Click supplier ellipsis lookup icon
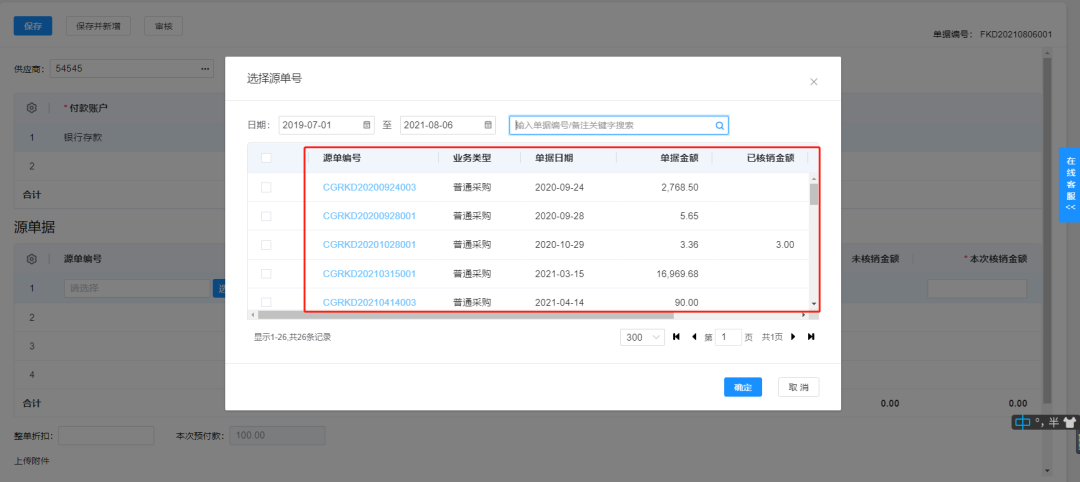The width and height of the screenshot is (1080, 482). 205,69
